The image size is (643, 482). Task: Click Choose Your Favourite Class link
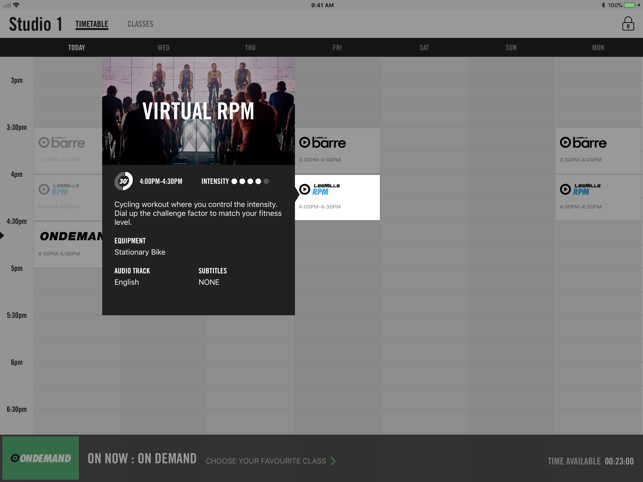(266, 461)
